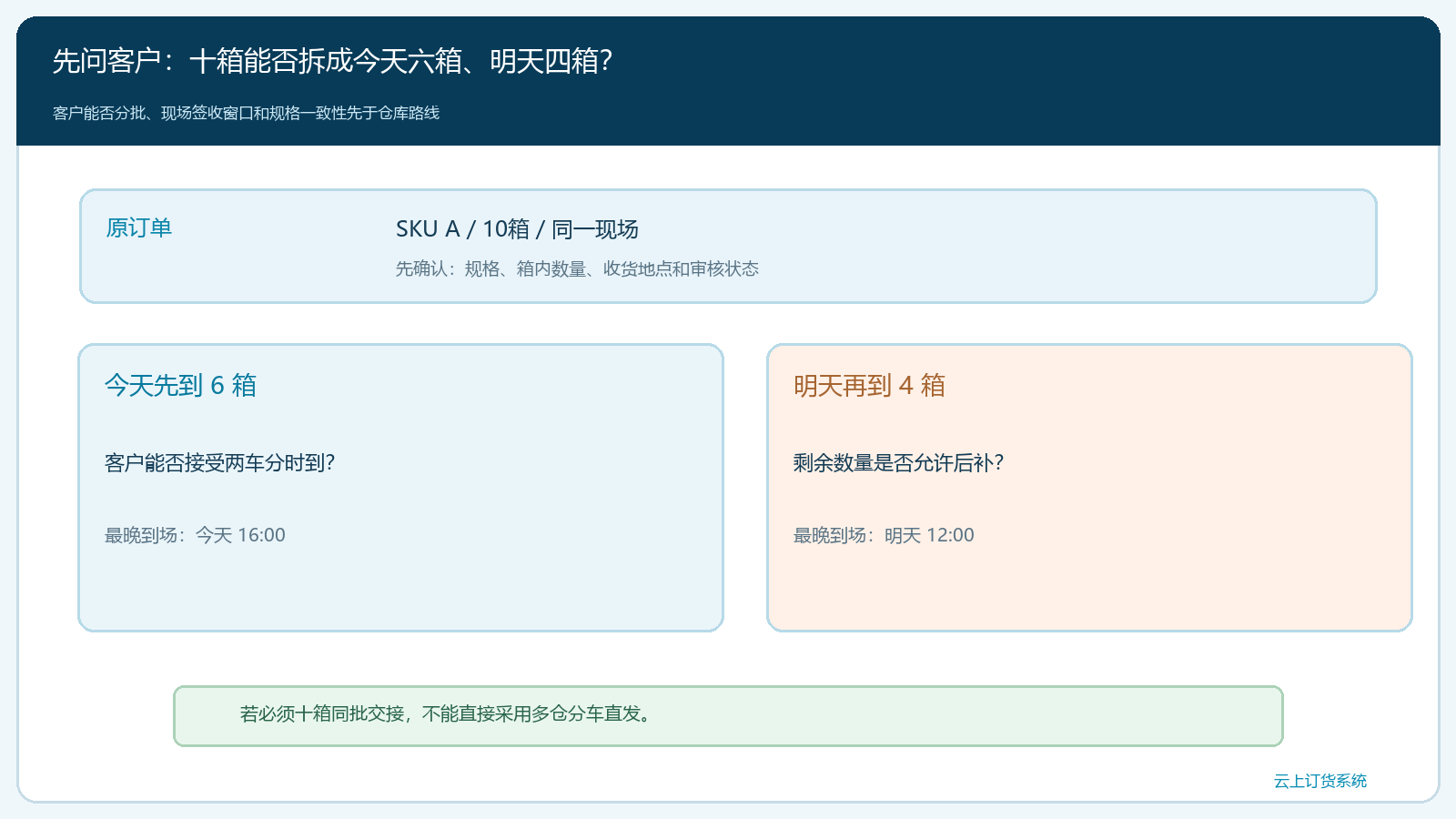Screen dimensions: 1456x819
Task: Click the green note '若必须十箱同批交接'
Action: click(x=728, y=715)
